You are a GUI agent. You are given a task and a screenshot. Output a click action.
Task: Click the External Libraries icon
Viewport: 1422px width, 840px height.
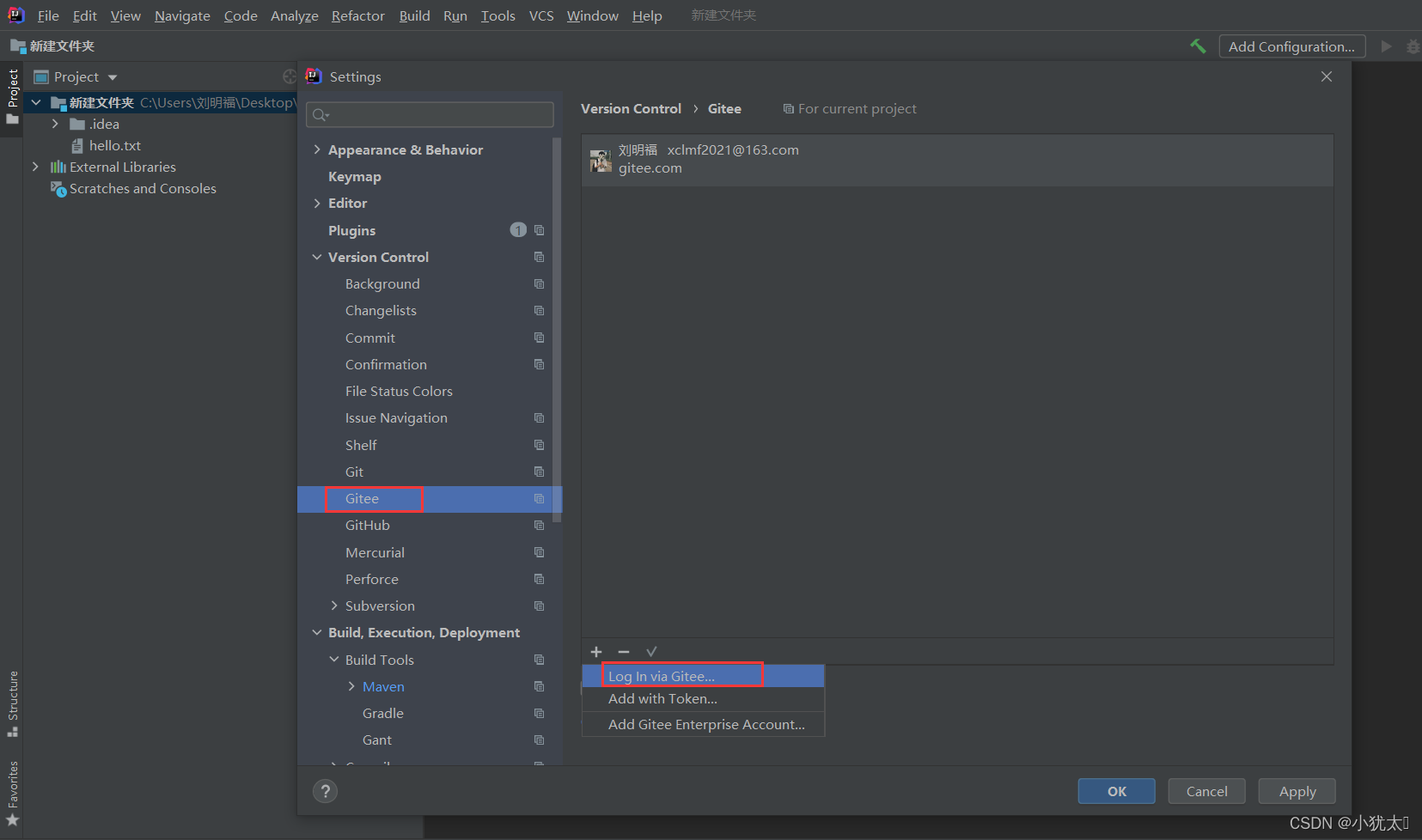click(x=58, y=167)
